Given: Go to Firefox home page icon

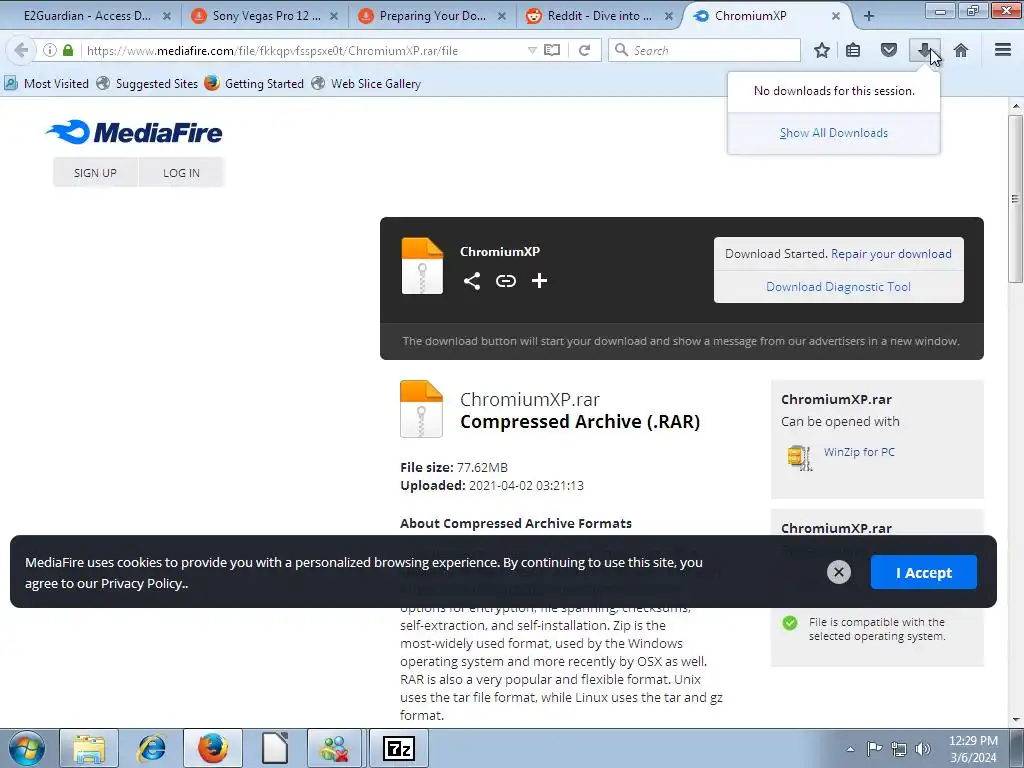Looking at the screenshot, I should point(961,50).
